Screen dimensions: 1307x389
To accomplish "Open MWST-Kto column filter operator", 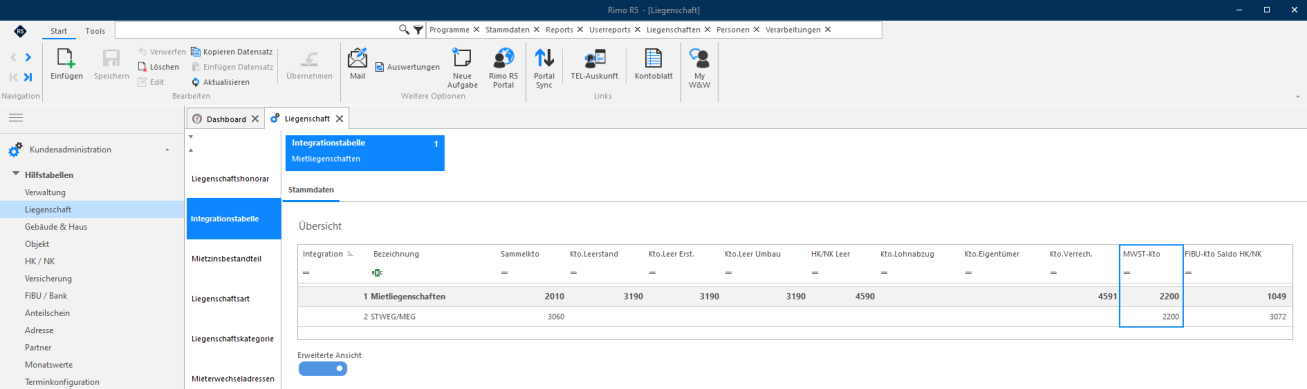I will 1126,272.
